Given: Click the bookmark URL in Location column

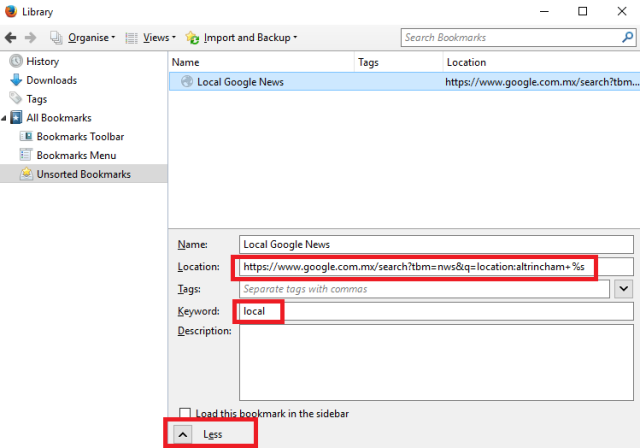Looking at the screenshot, I should pos(542,82).
